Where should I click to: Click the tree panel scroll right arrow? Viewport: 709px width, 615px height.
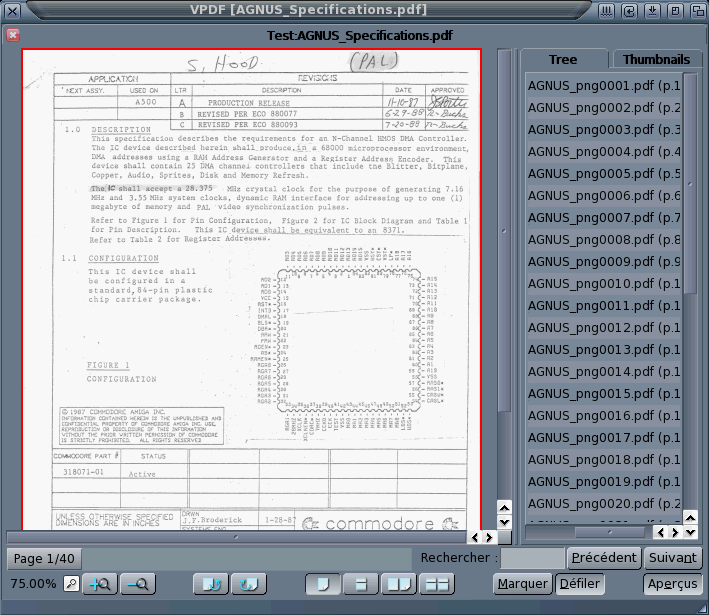[x=676, y=532]
